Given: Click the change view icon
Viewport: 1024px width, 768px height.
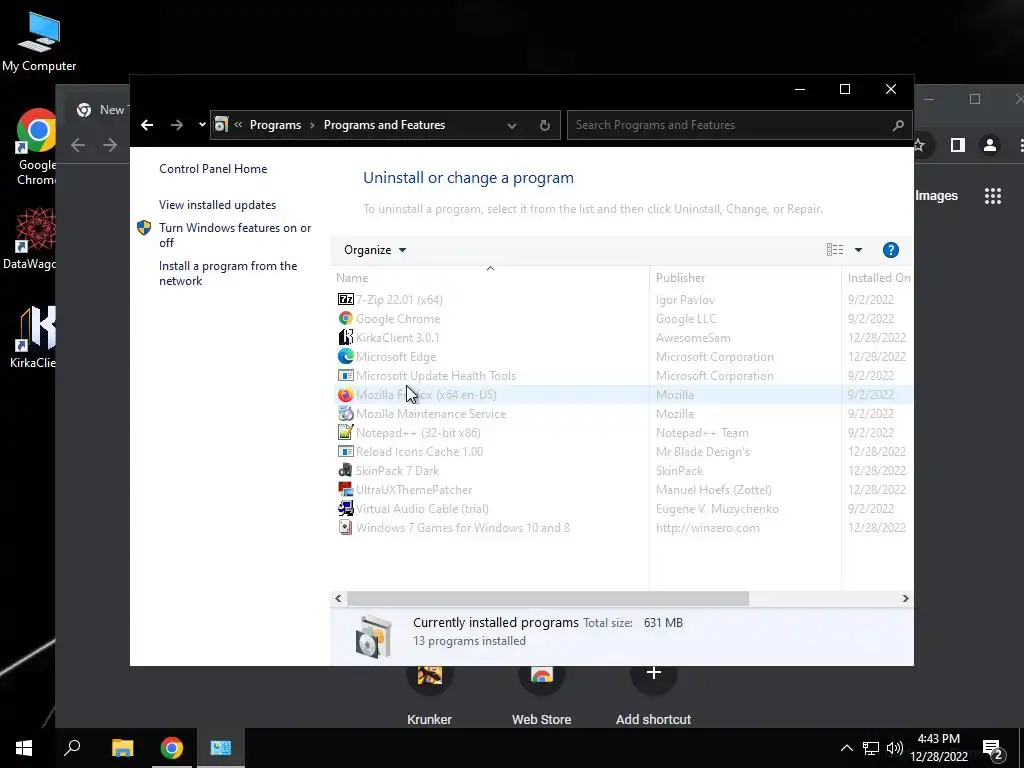Looking at the screenshot, I should [x=835, y=249].
